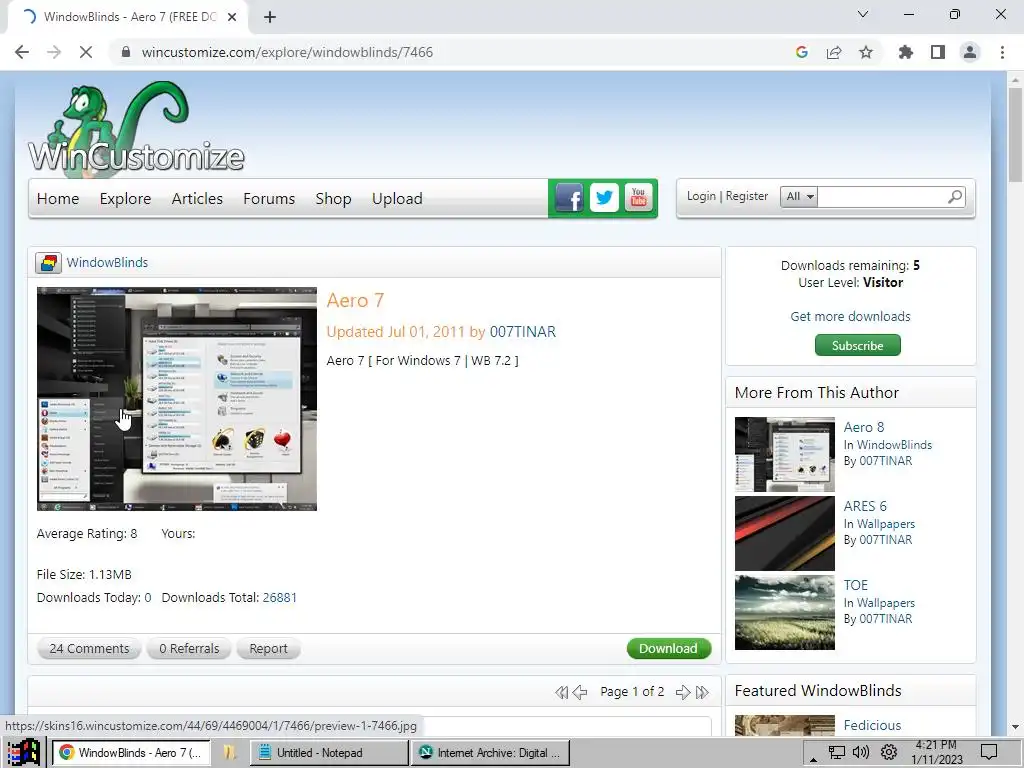Click the browser back arrow
Image resolution: width=1024 pixels, height=768 pixels.
(22, 52)
